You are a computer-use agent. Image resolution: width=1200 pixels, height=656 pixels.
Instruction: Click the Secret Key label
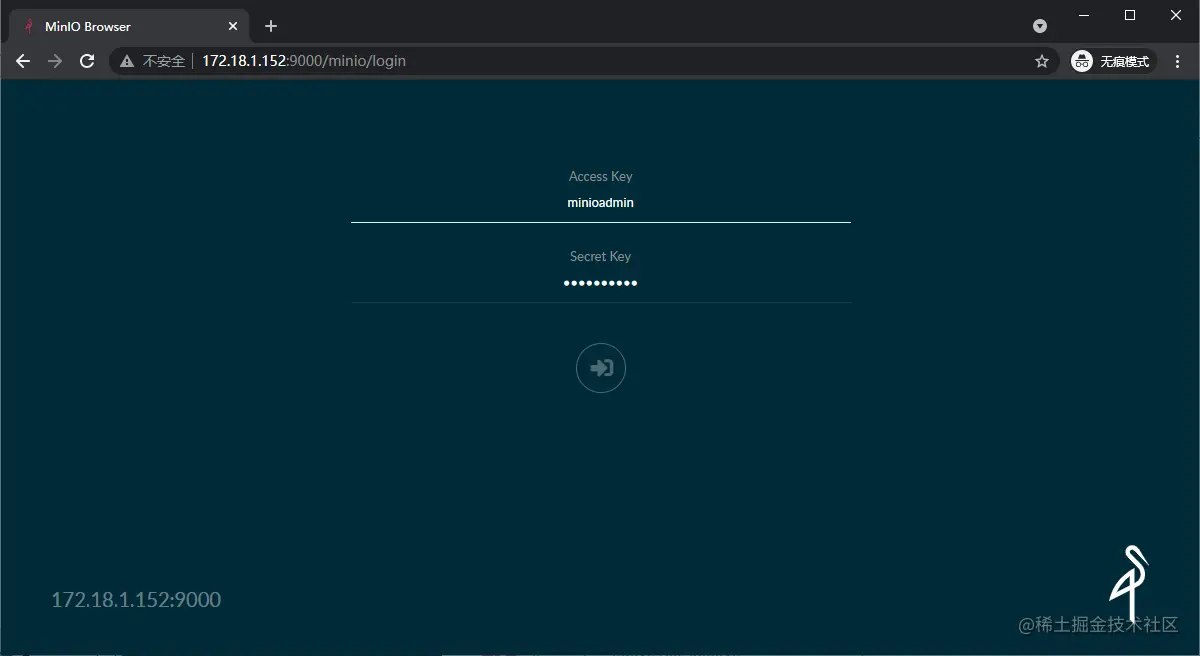coord(601,256)
